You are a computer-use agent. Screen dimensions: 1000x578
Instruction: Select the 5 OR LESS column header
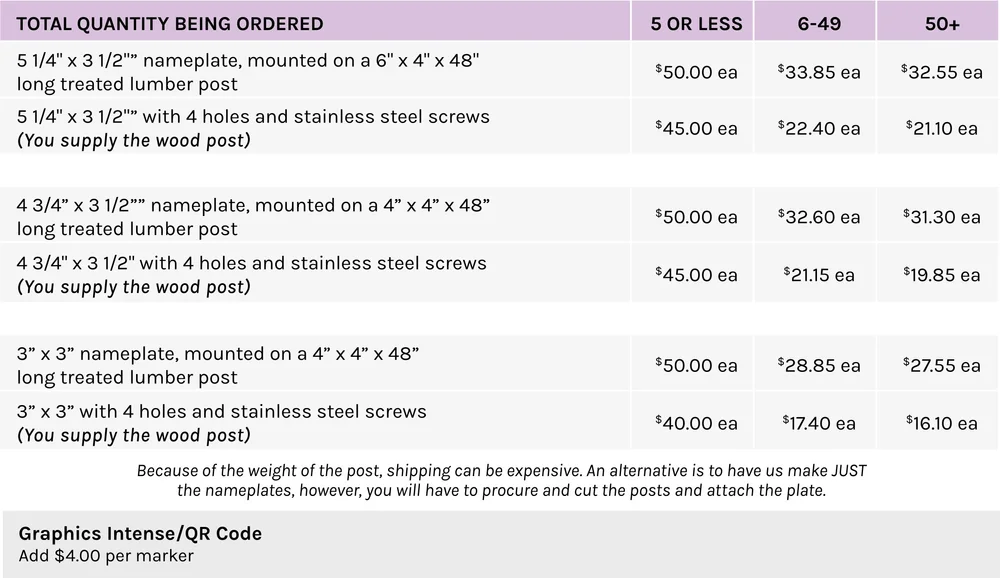click(696, 24)
